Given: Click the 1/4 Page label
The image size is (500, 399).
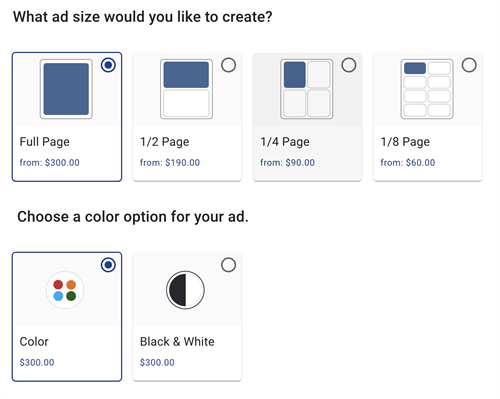Looking at the screenshot, I should tap(285, 142).
